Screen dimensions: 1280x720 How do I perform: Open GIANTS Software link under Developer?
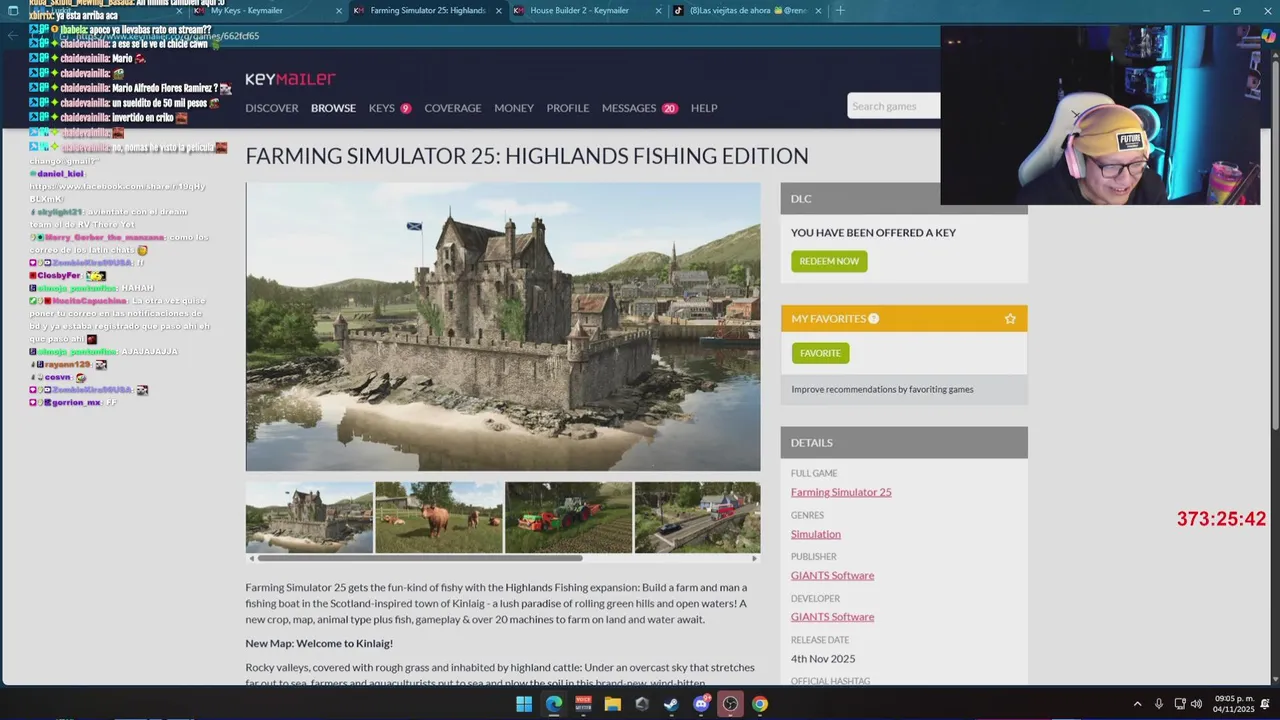[x=832, y=617]
